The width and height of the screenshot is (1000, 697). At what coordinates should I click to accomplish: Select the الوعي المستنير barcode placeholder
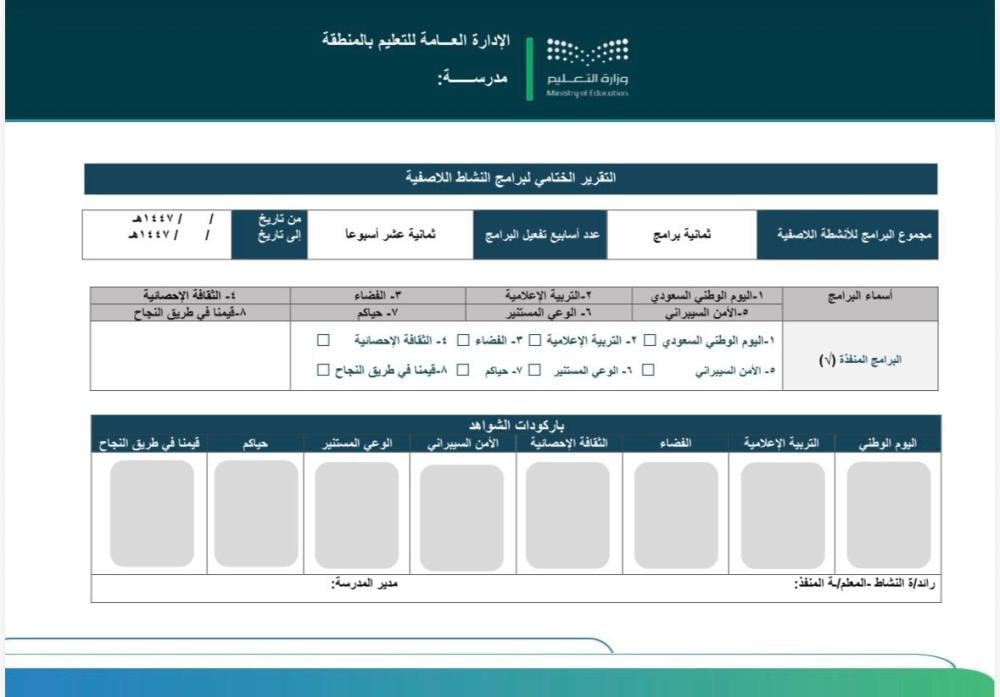click(x=356, y=515)
